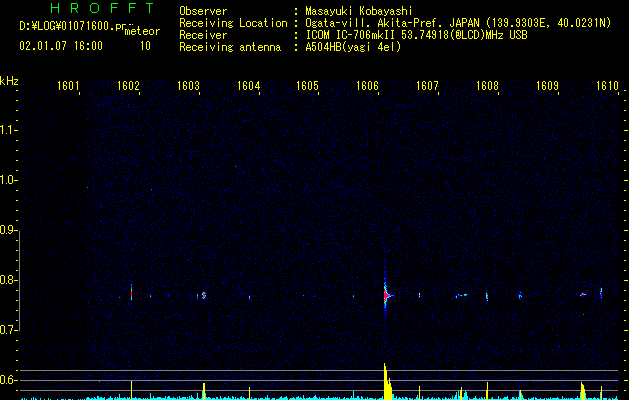Click the kHz axis unit label

click(9, 81)
